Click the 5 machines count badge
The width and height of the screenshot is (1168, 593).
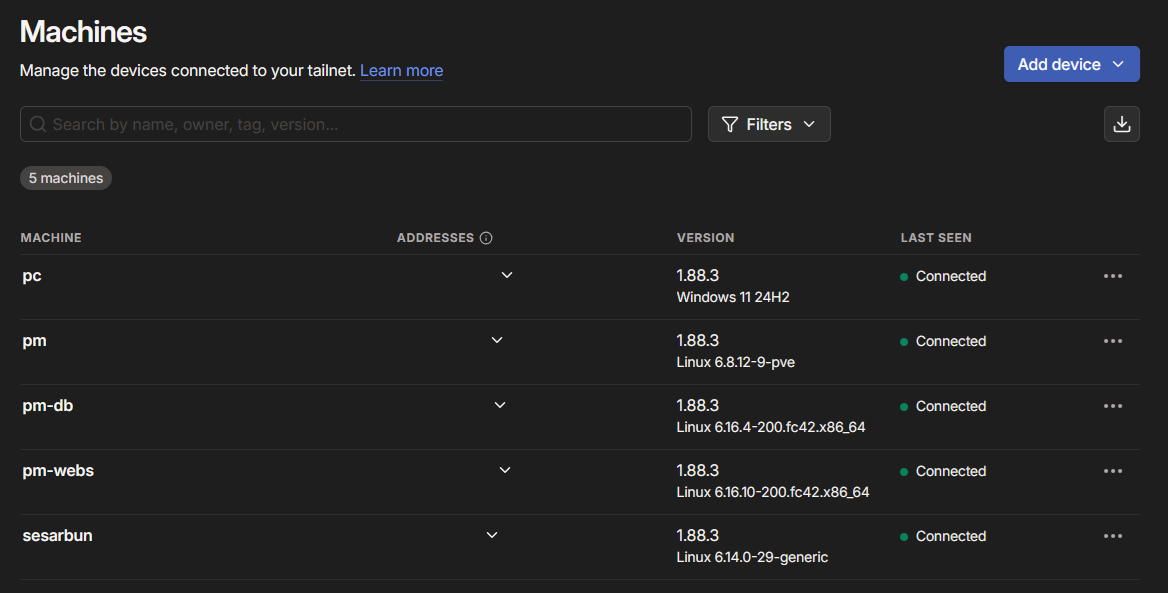pyautogui.click(x=66, y=178)
